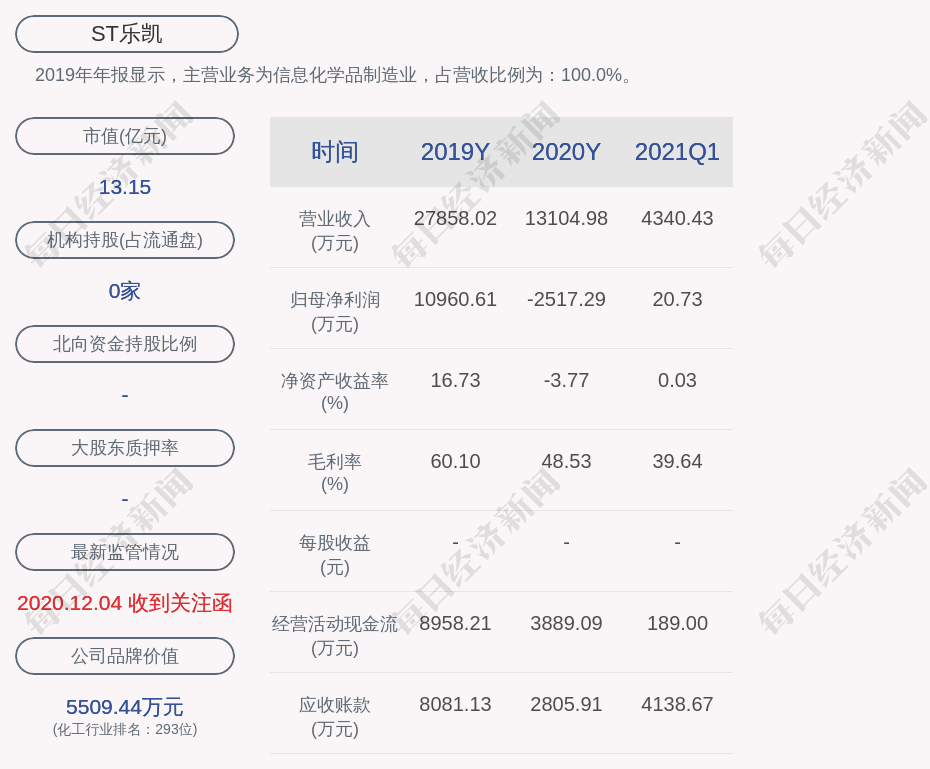Open the 最新监管情况 section label
The image size is (930, 769).
pos(125,552)
